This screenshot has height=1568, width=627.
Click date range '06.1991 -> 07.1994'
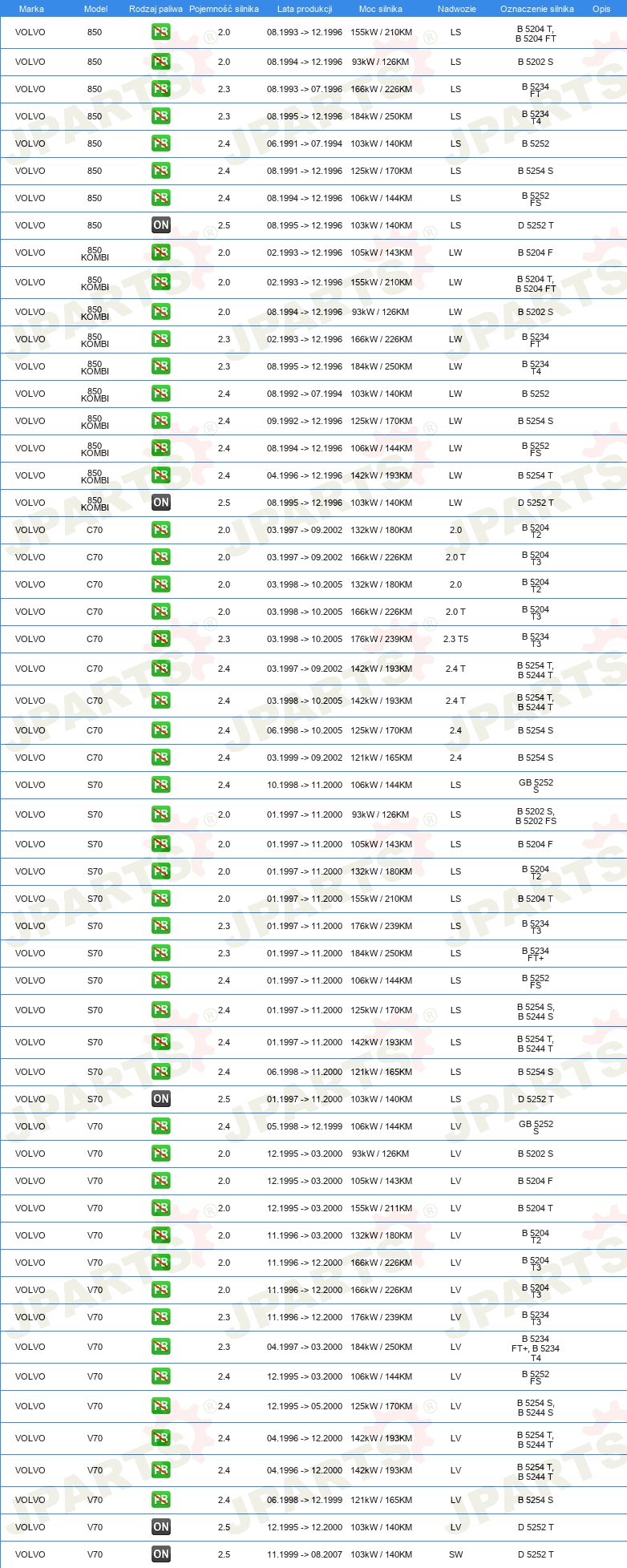tap(305, 143)
